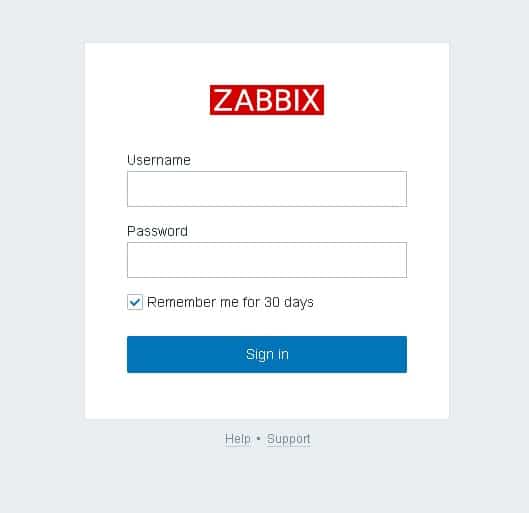Place cursor in empty field under Password
The image size is (529, 513).
coord(267,260)
